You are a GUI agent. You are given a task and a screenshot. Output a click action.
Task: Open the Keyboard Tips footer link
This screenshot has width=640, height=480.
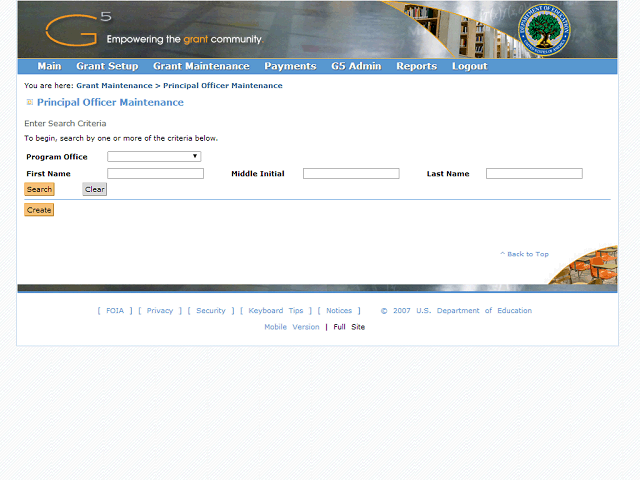click(276, 311)
